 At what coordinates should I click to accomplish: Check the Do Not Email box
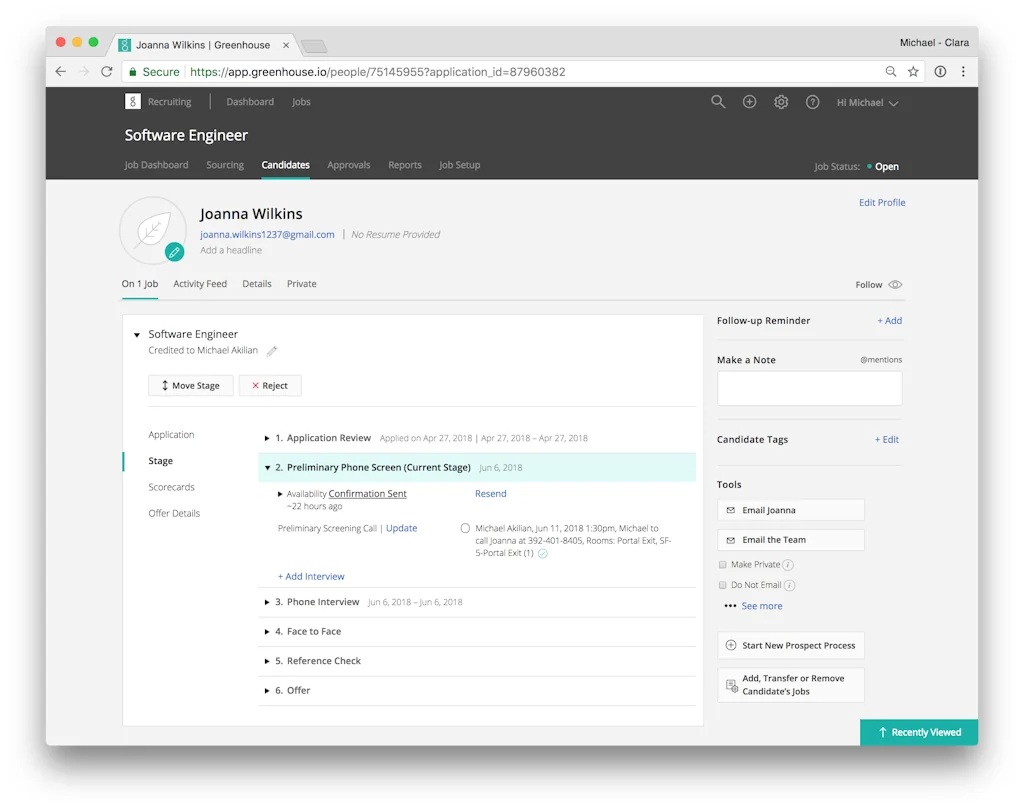point(723,585)
